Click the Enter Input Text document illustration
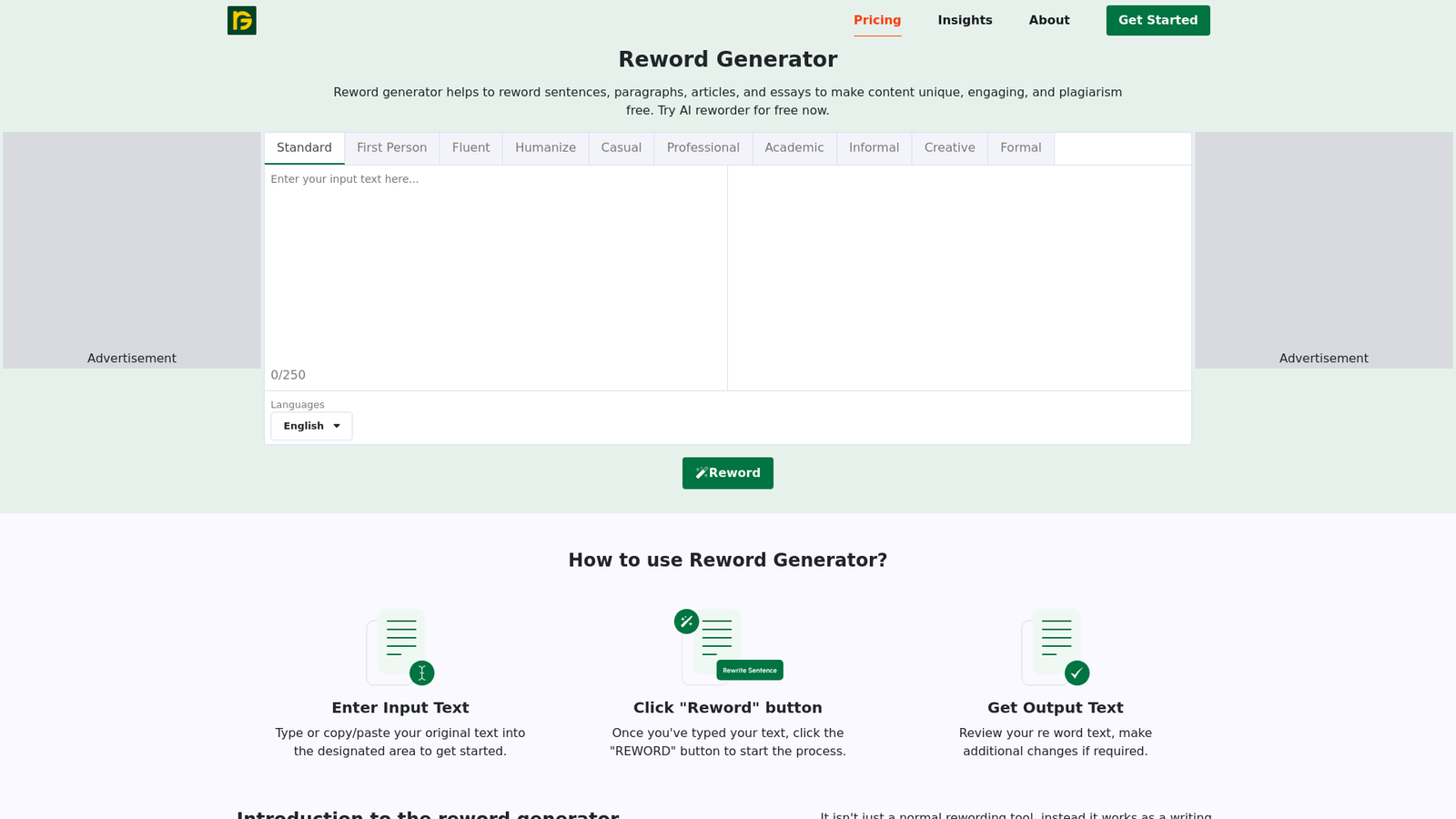The height and width of the screenshot is (819, 1456). click(x=400, y=647)
